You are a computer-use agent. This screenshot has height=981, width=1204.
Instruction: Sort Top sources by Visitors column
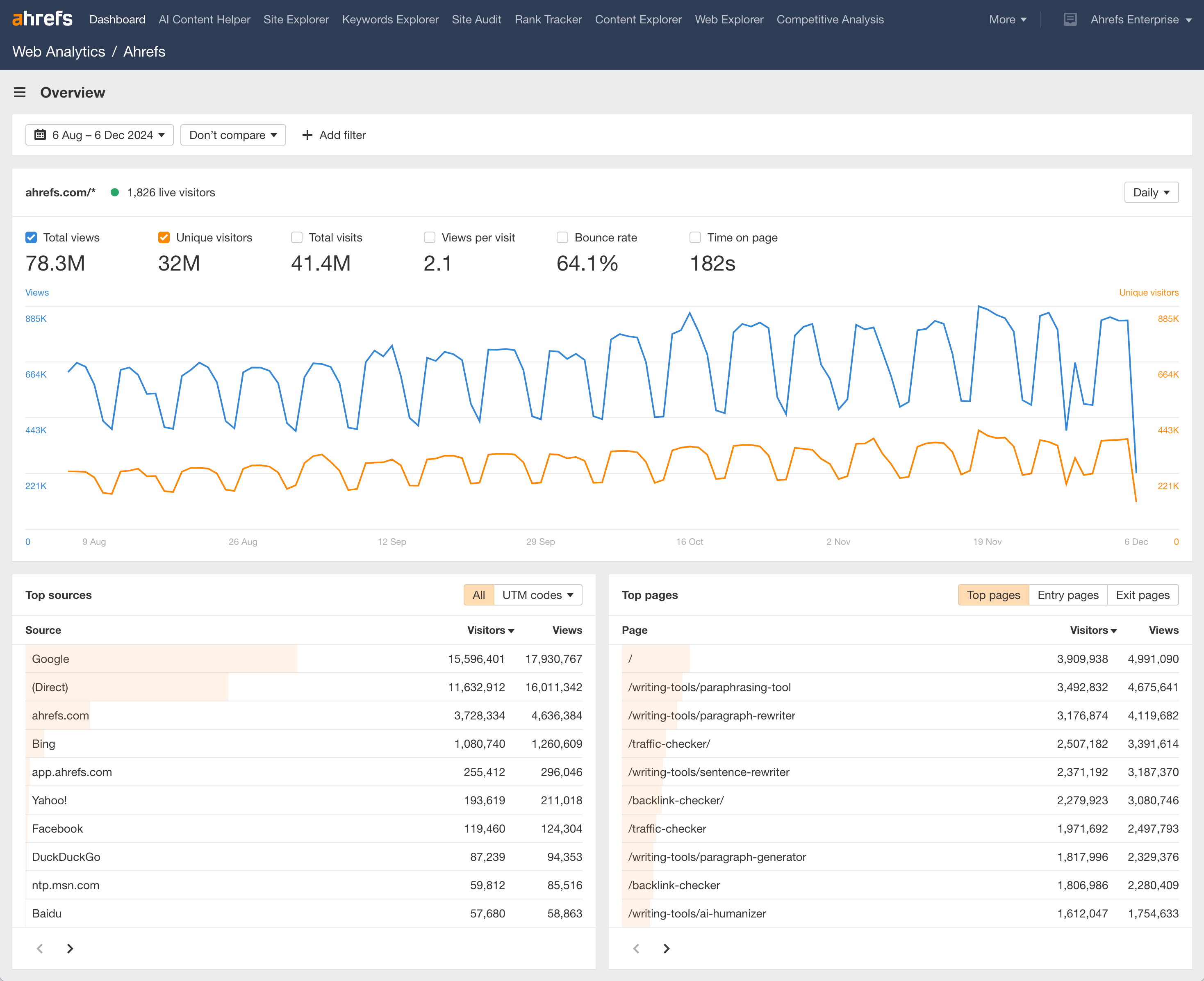(x=490, y=630)
